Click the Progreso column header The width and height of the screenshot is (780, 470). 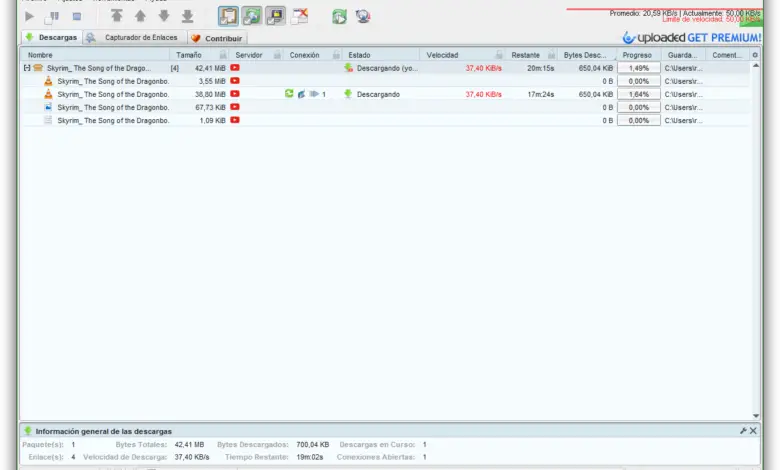click(x=637, y=55)
